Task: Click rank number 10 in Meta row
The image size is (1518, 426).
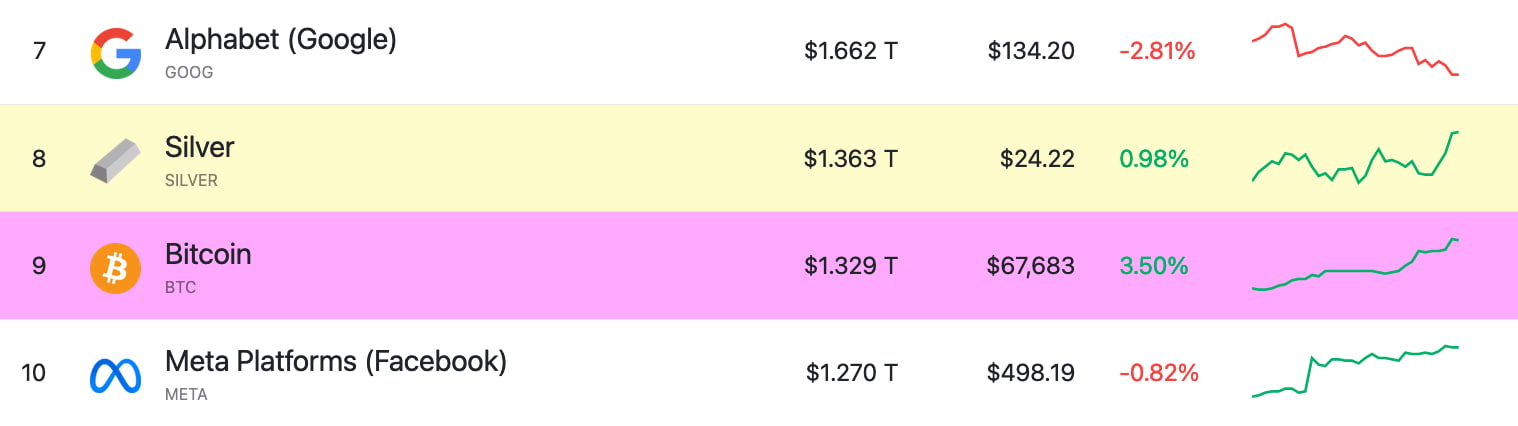Action: click(x=33, y=374)
